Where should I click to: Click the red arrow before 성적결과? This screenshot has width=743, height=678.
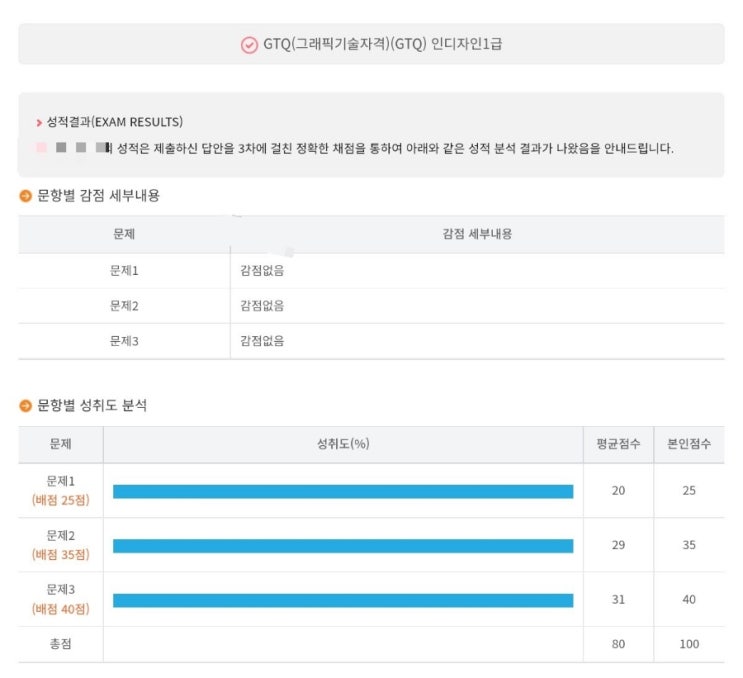click(x=39, y=123)
